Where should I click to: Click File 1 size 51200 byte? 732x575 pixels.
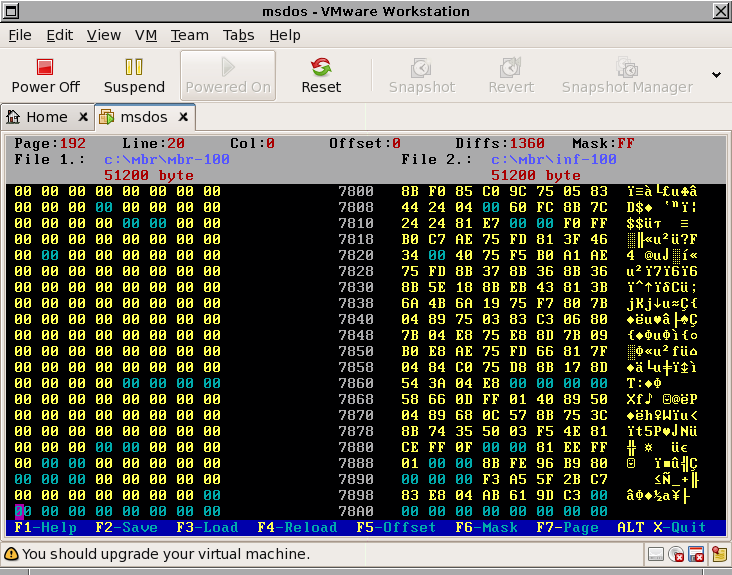(x=149, y=175)
